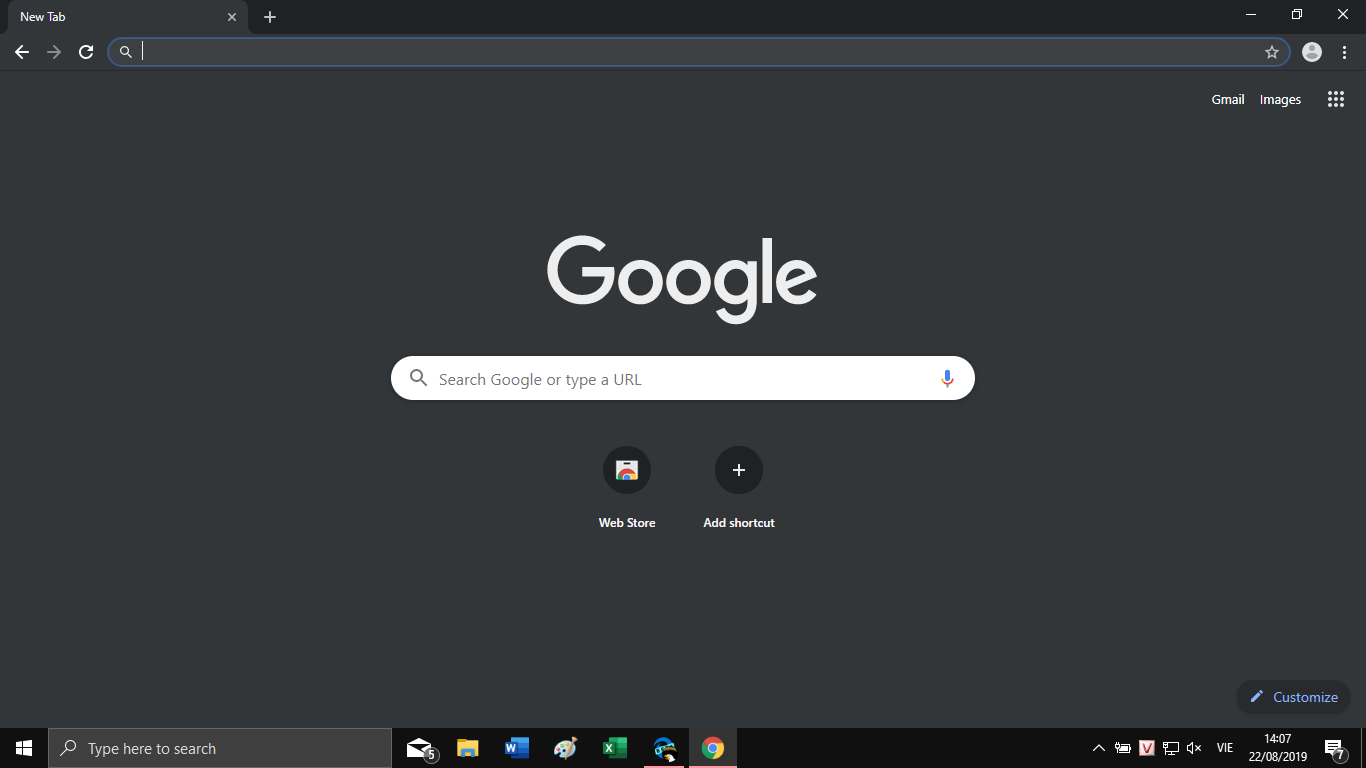Click the Google logo
This screenshot has height=768, width=1366.
(x=682, y=279)
